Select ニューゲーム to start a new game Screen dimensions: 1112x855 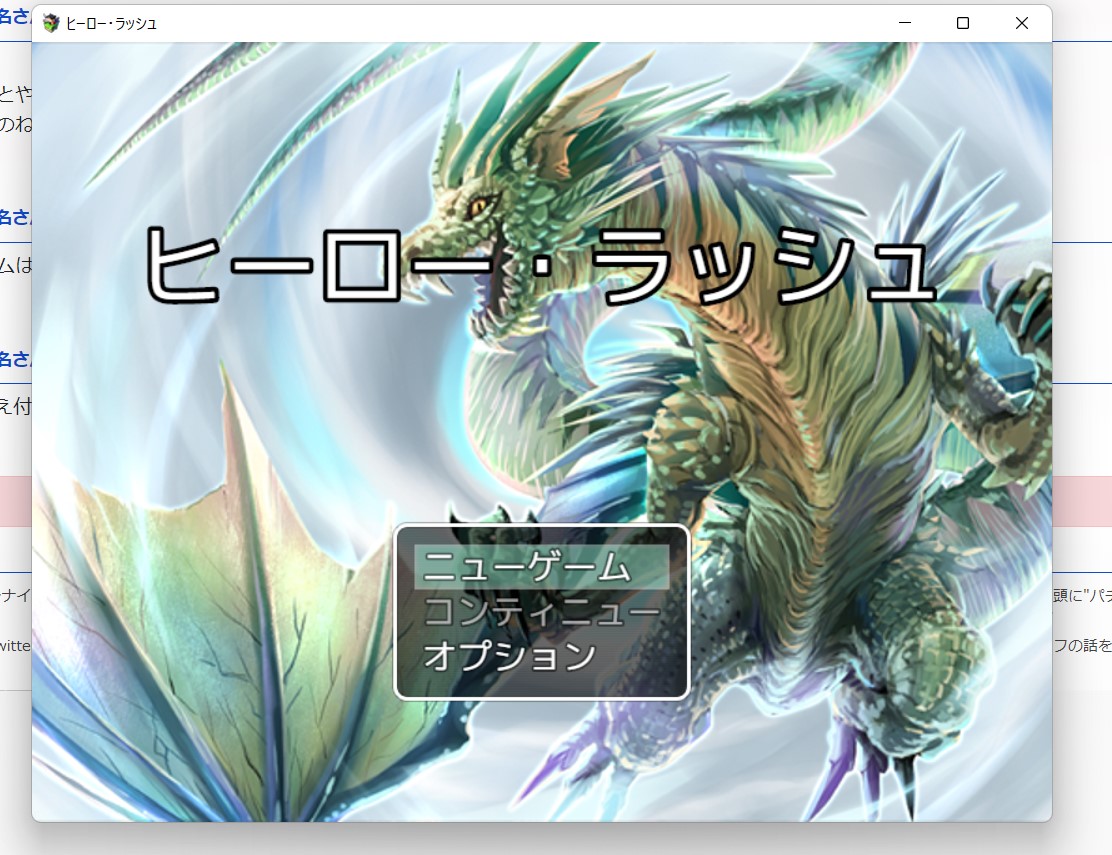point(541,567)
